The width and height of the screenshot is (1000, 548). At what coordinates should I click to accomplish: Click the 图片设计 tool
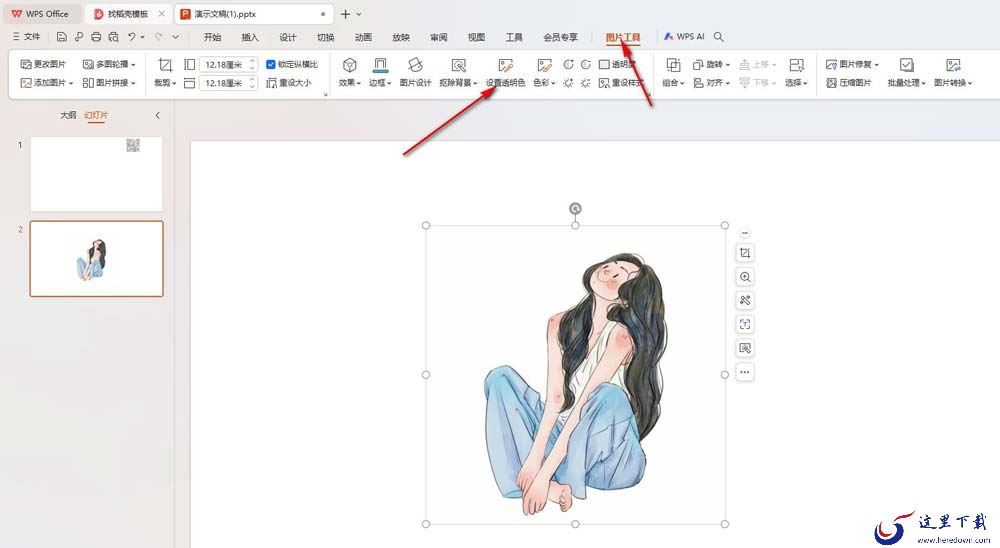point(415,73)
